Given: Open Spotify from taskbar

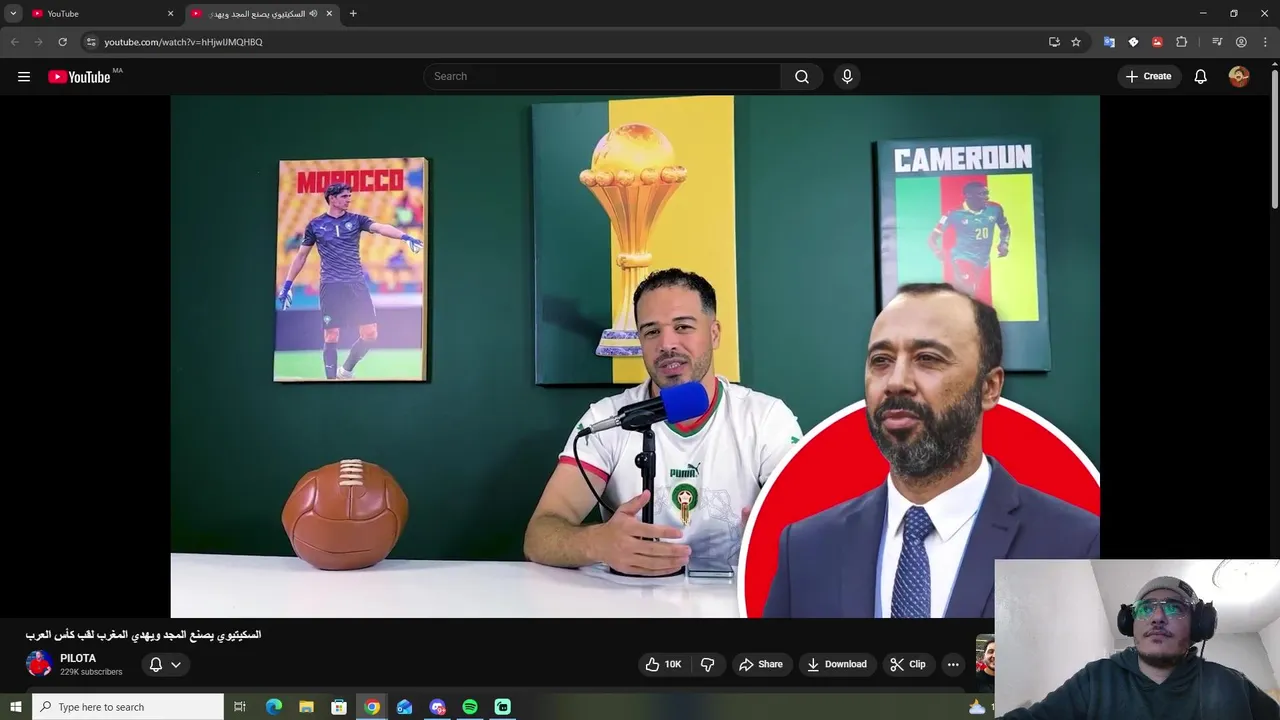Looking at the screenshot, I should tap(470, 707).
